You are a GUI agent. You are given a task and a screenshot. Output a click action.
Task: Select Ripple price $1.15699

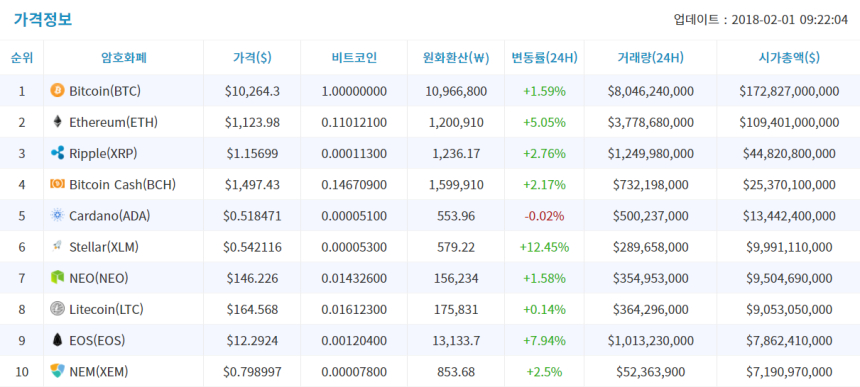[252, 154]
